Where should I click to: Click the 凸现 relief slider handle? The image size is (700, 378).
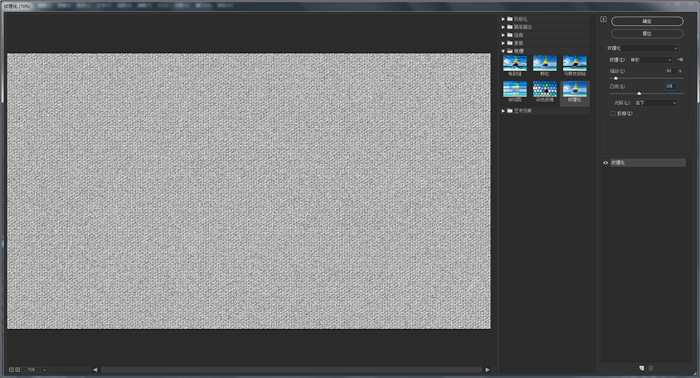(x=639, y=93)
